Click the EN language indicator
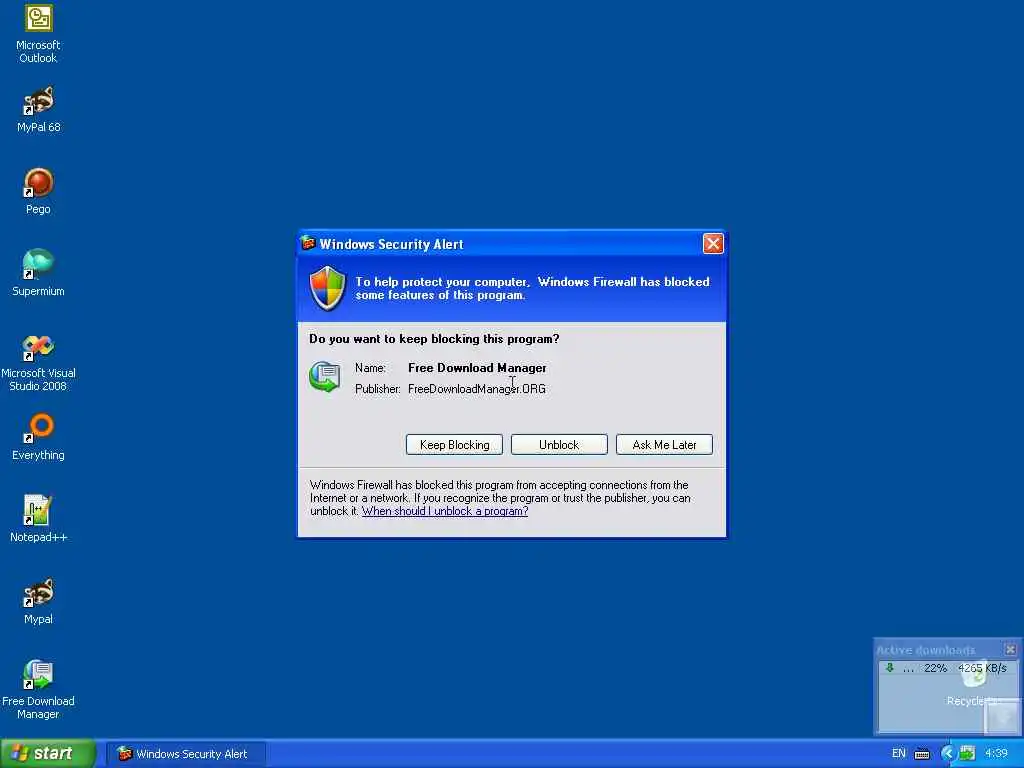This screenshot has width=1024, height=768. point(899,754)
